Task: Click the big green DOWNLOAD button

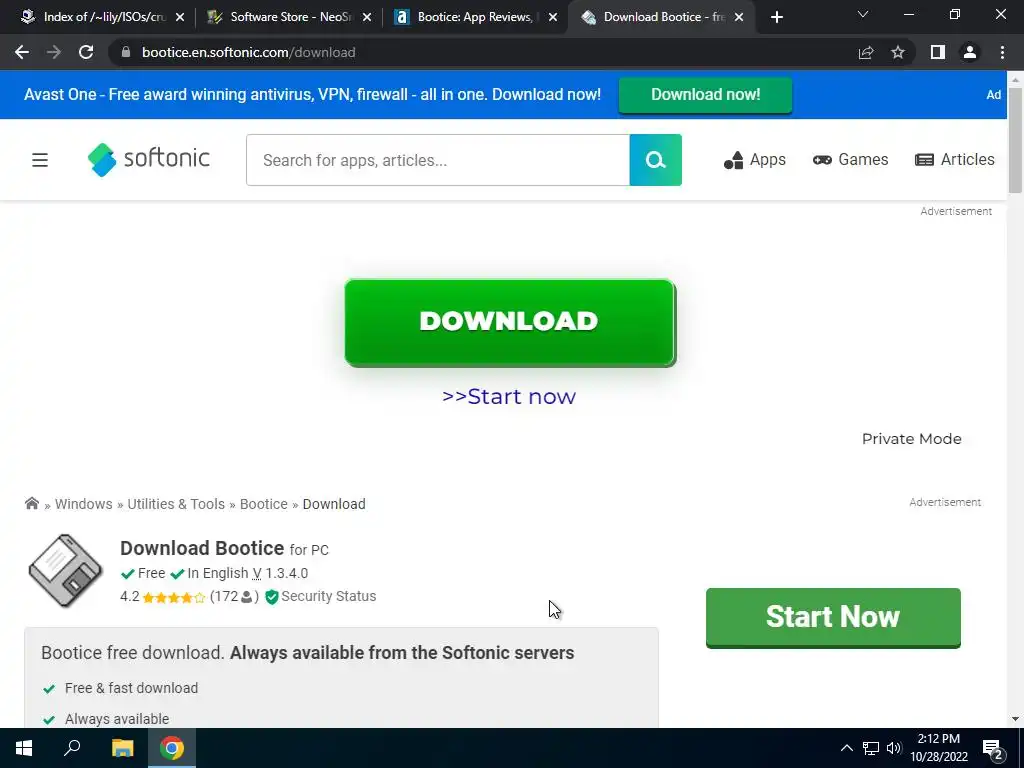Action: 510,323
